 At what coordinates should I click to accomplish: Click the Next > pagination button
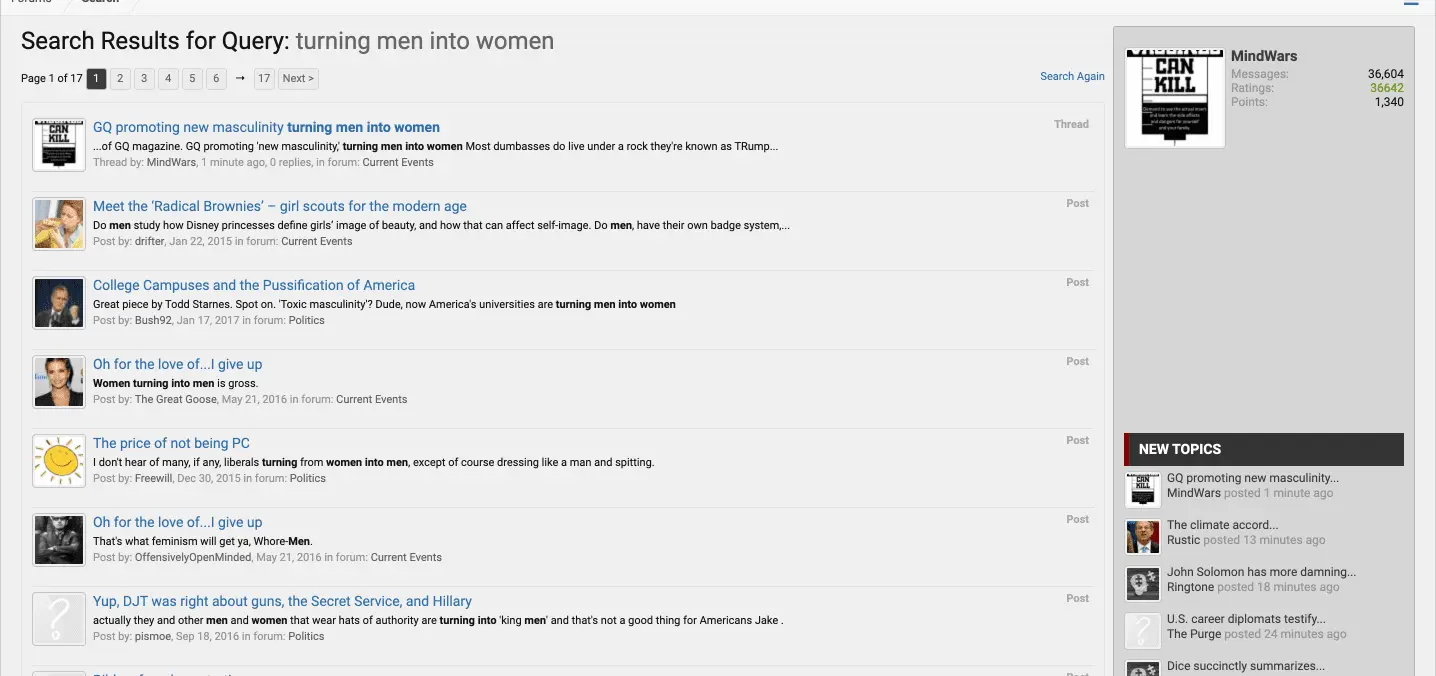298,78
